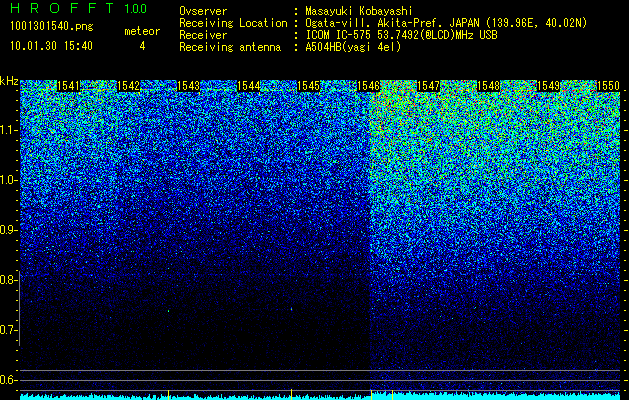The width and height of the screenshot is (629, 400).
Task: Click the 1543 time marker
Action: (189, 86)
